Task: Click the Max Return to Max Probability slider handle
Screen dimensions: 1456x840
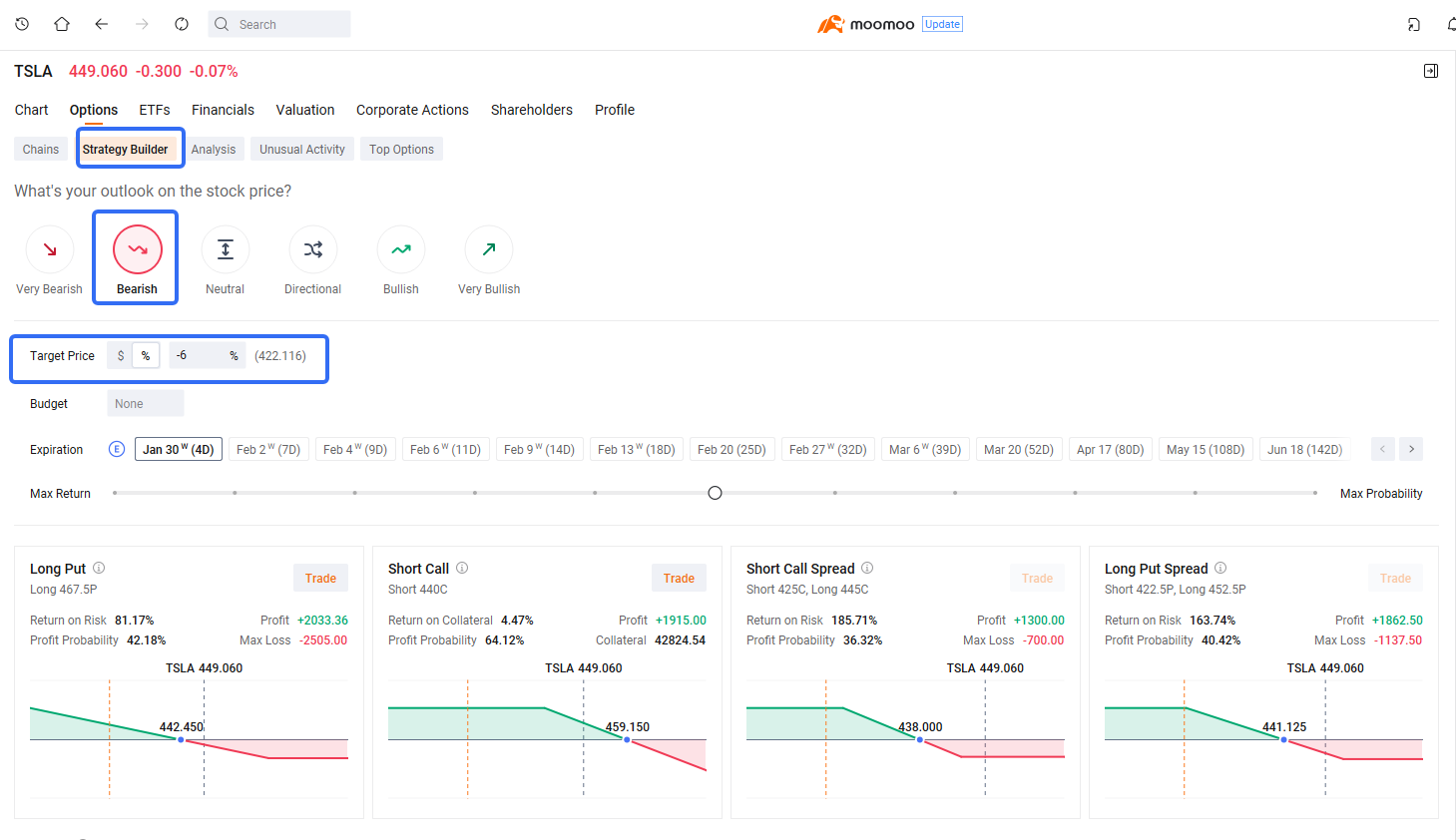Action: (x=715, y=493)
